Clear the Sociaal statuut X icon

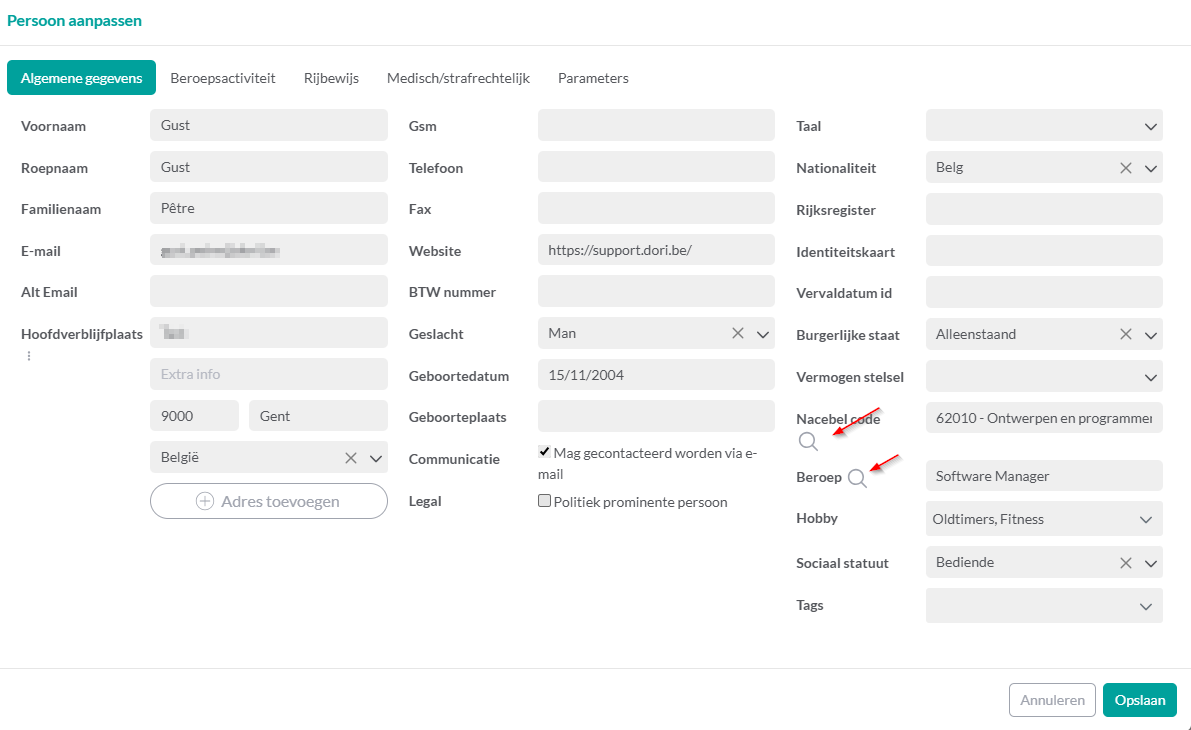tap(1125, 563)
